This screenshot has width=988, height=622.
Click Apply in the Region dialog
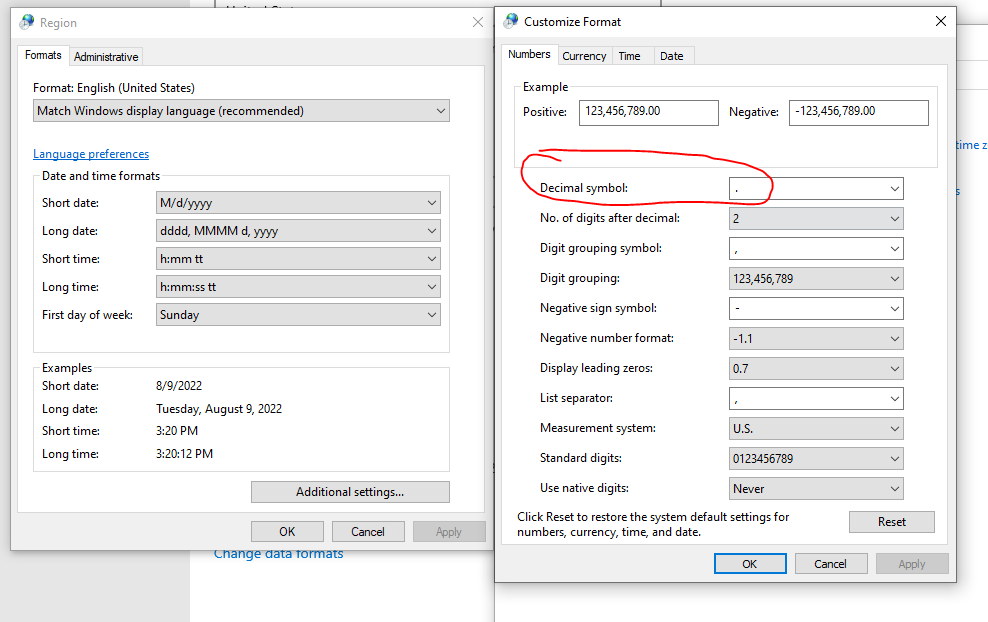coord(449,532)
